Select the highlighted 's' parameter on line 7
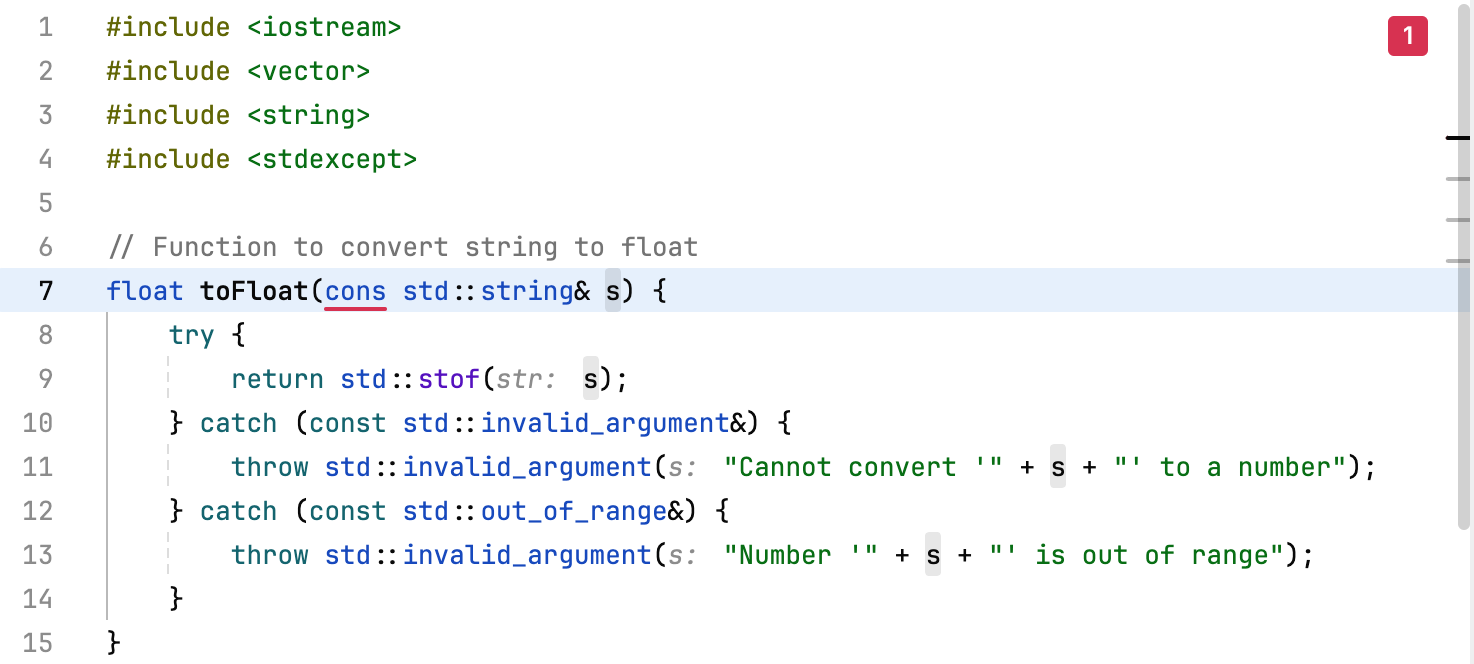Viewport: 1474px width, 664px height. (613, 291)
